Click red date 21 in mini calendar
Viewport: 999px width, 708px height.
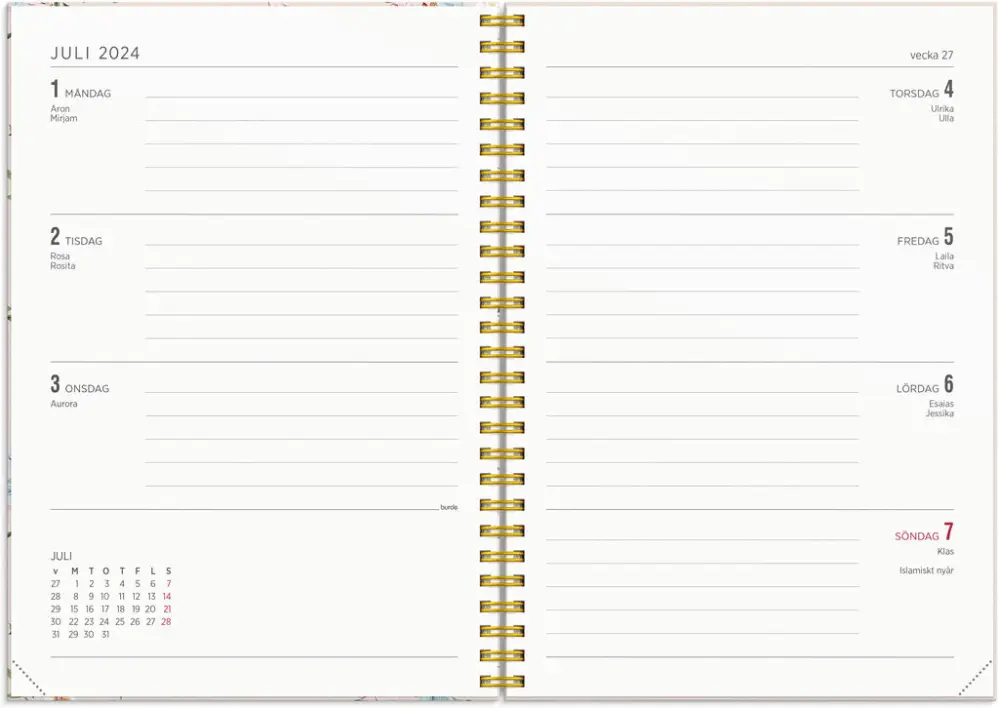(x=167, y=609)
